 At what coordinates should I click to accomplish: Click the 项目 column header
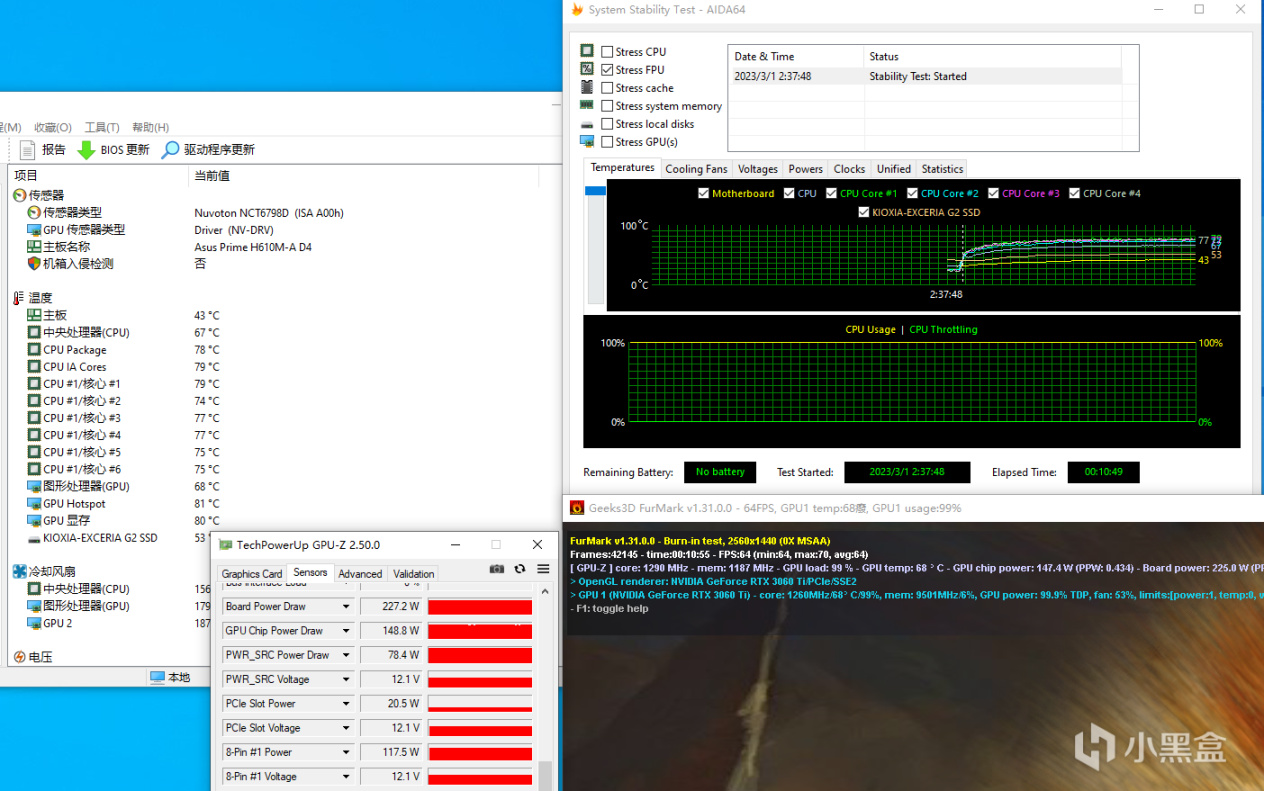tap(98, 176)
